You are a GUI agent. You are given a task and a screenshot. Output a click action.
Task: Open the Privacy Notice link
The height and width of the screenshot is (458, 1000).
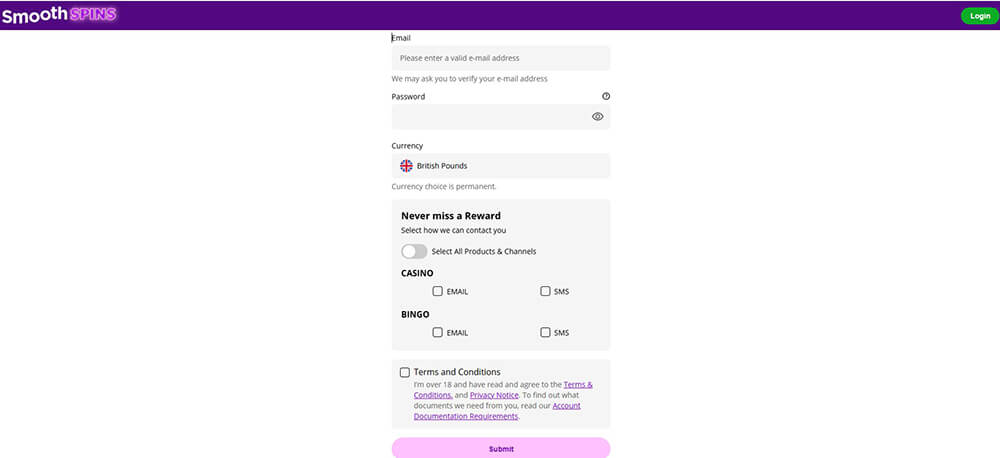[x=494, y=395]
